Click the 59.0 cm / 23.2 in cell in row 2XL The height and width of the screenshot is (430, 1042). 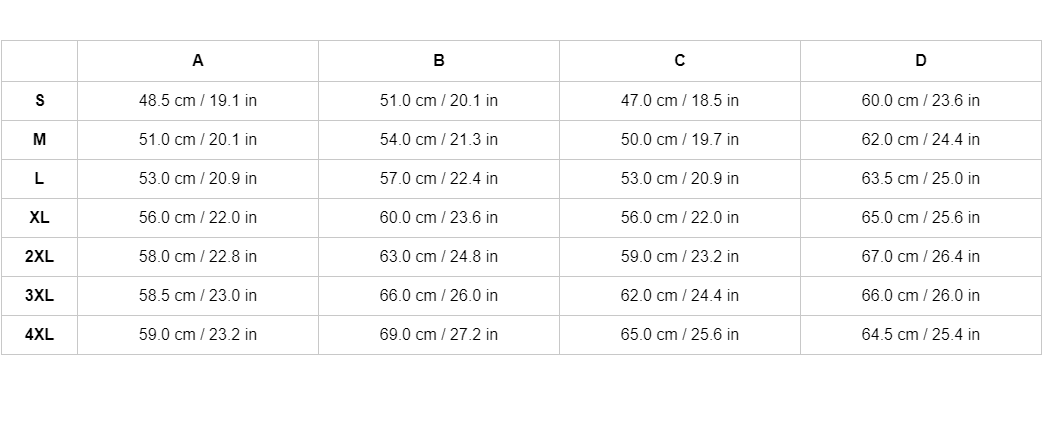(680, 256)
